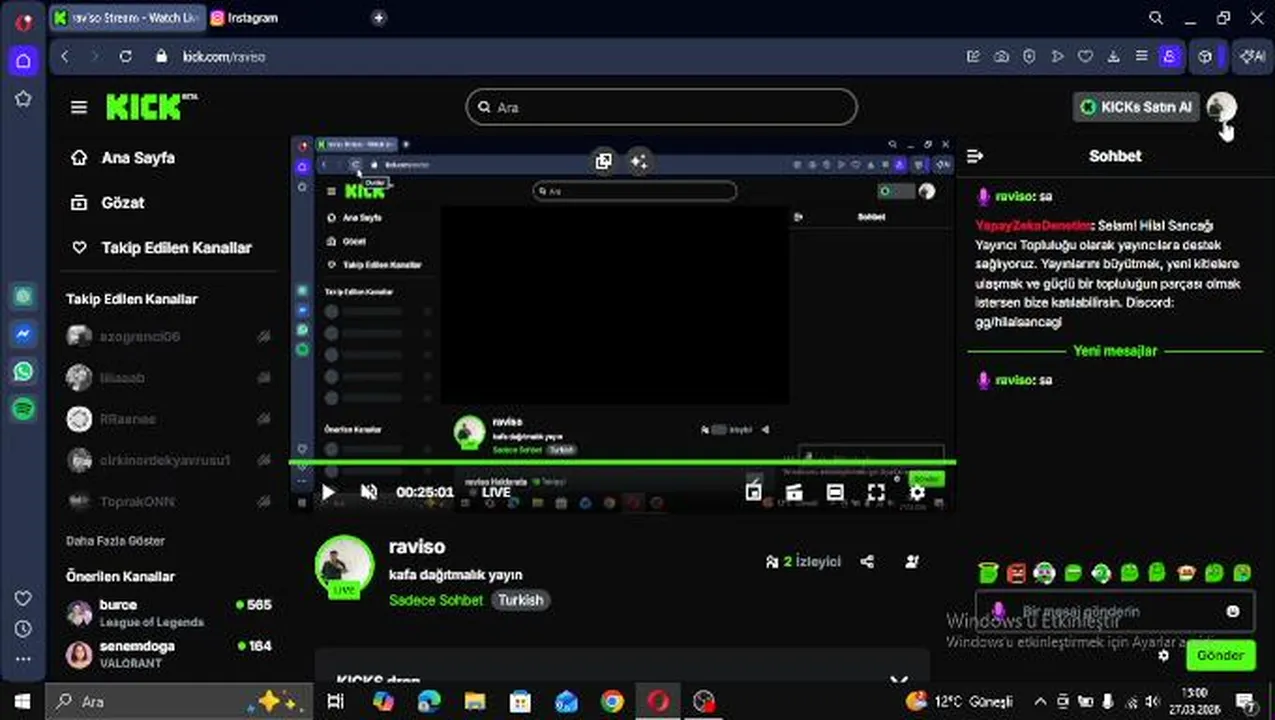Open the Opera snapshot camera tool
Viewport: 1275px width, 720px height.
[1001, 57]
